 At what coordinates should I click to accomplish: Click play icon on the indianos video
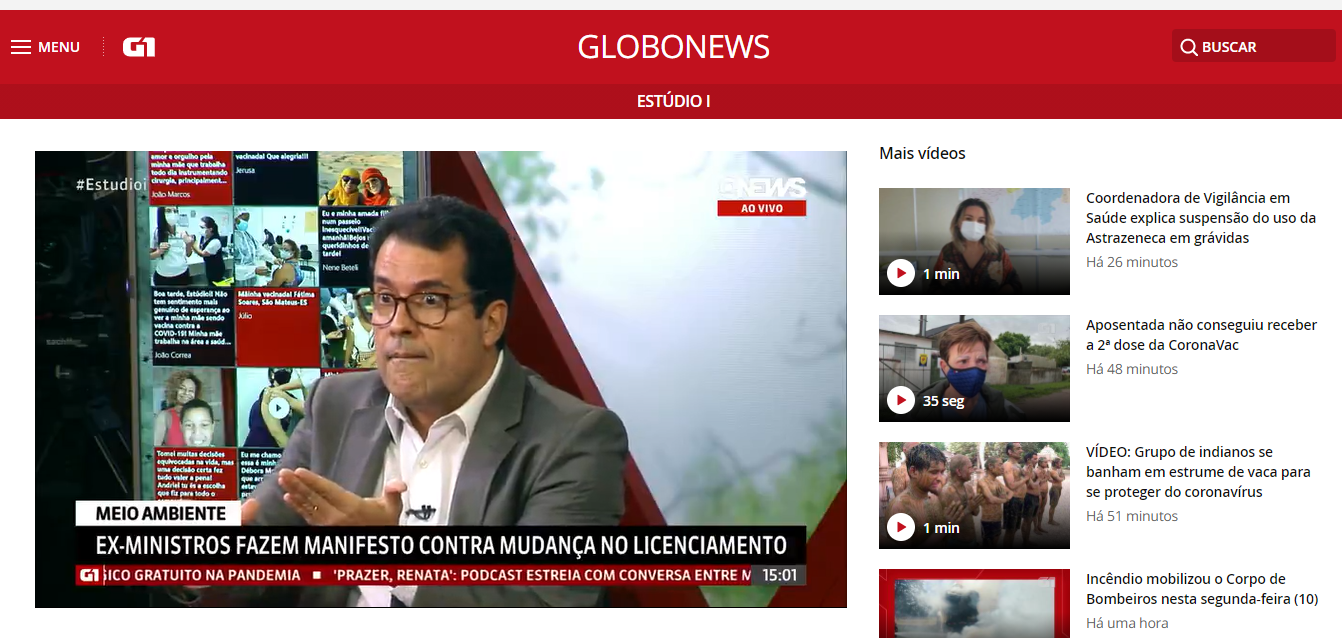point(901,527)
